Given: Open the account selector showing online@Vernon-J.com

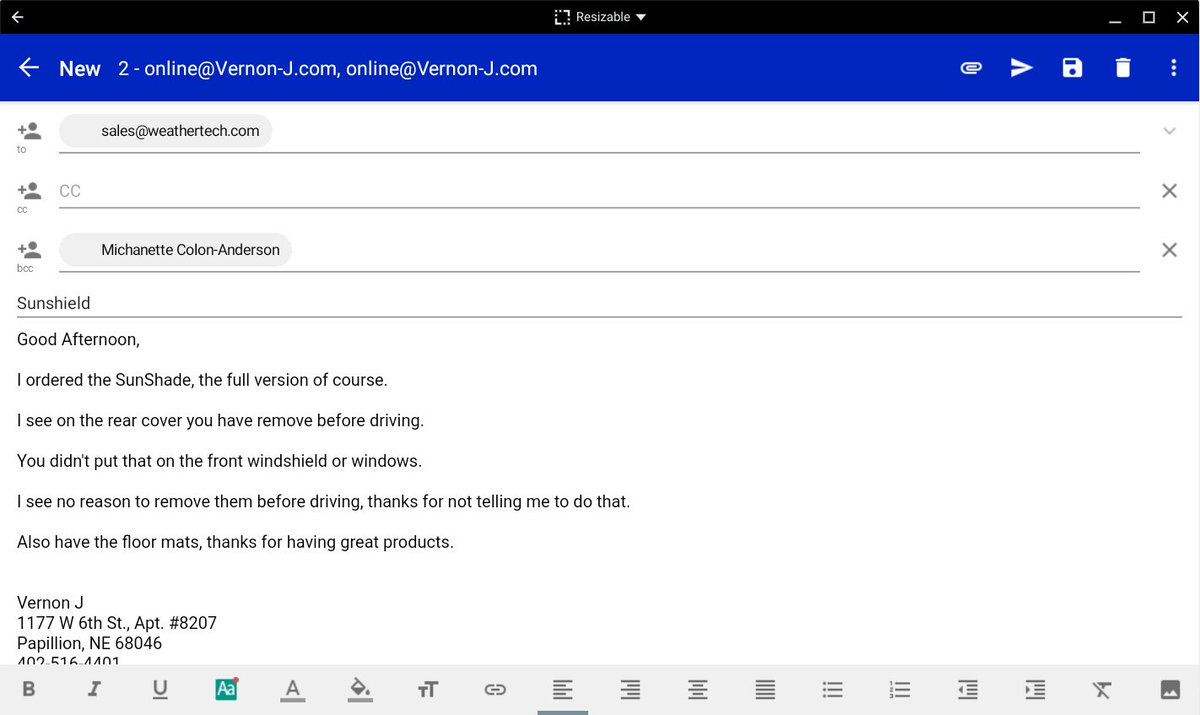Looking at the screenshot, I should click(x=328, y=69).
